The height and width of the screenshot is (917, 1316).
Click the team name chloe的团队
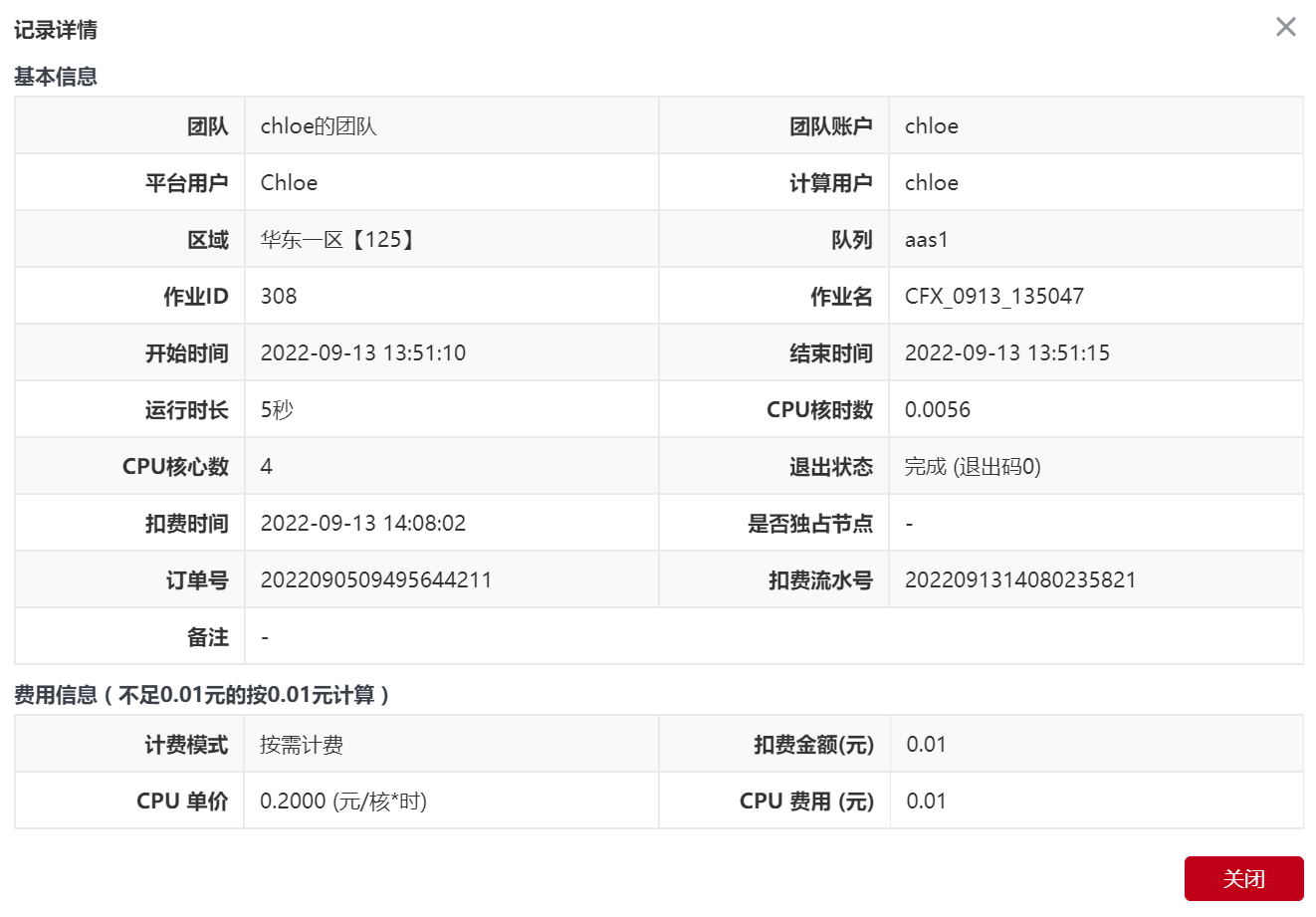click(319, 126)
